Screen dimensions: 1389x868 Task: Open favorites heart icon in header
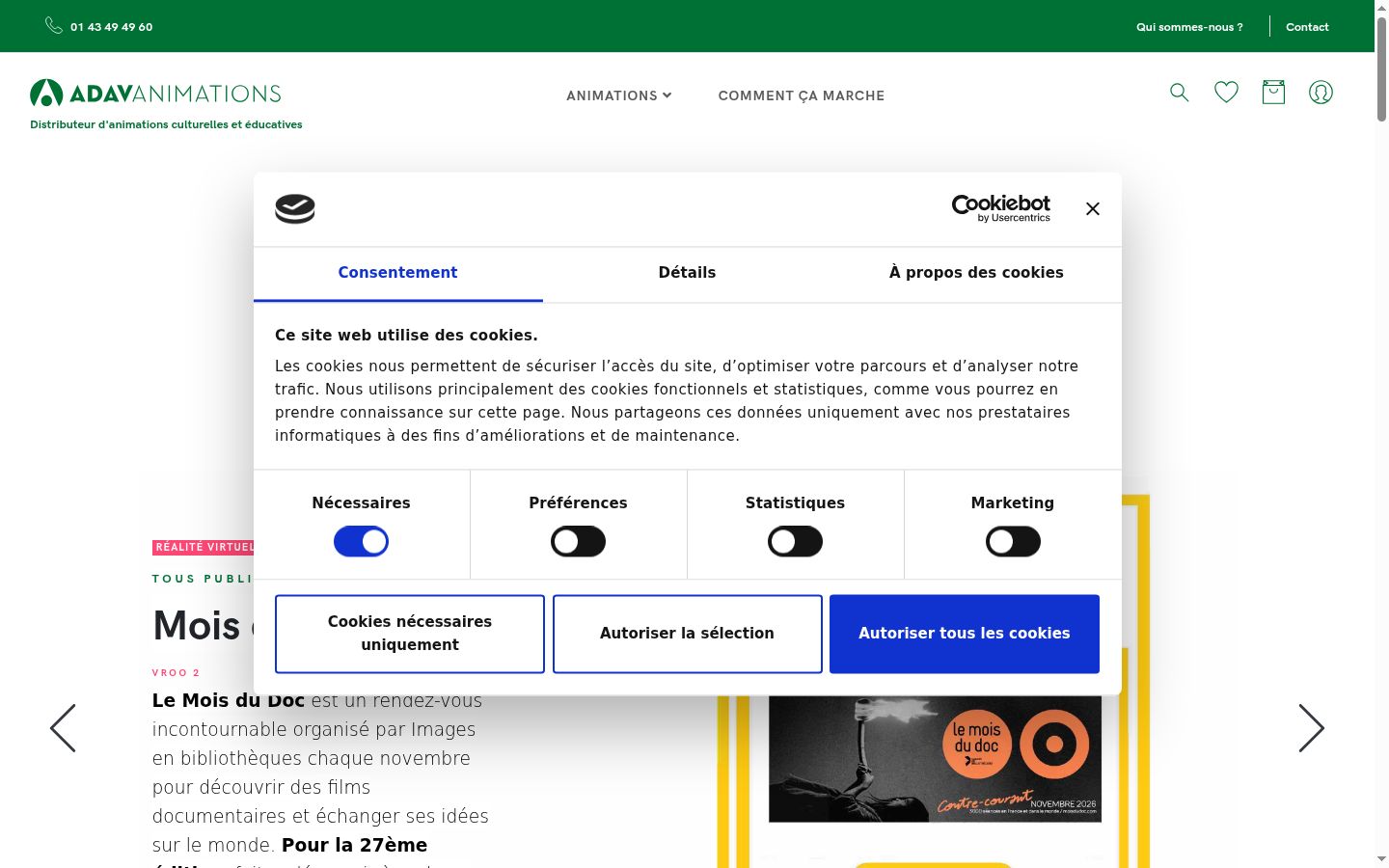coord(1226,93)
